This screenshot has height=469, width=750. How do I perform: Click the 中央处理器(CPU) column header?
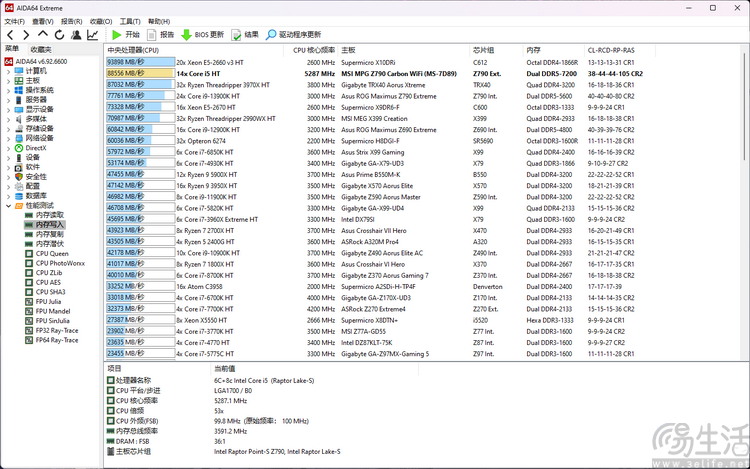pyautogui.click(x=133, y=49)
